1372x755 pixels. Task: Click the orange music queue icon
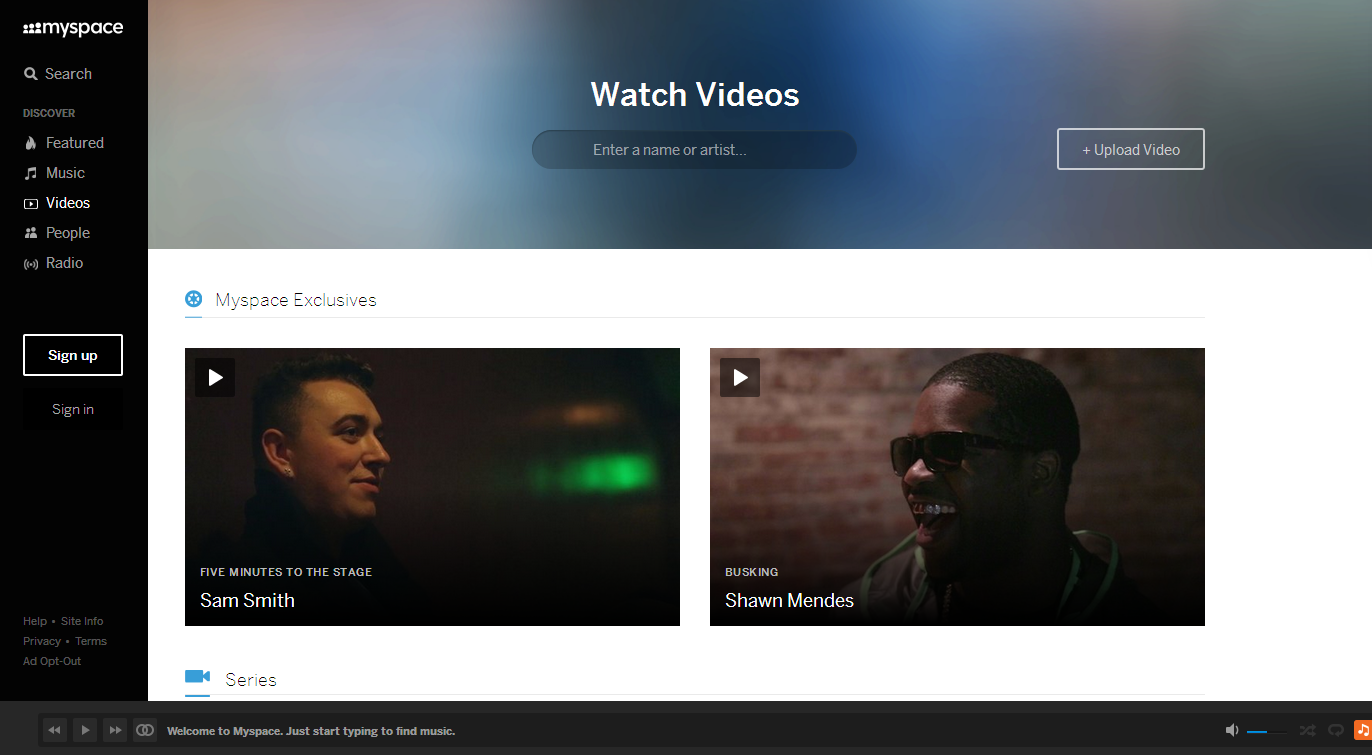click(x=1363, y=730)
